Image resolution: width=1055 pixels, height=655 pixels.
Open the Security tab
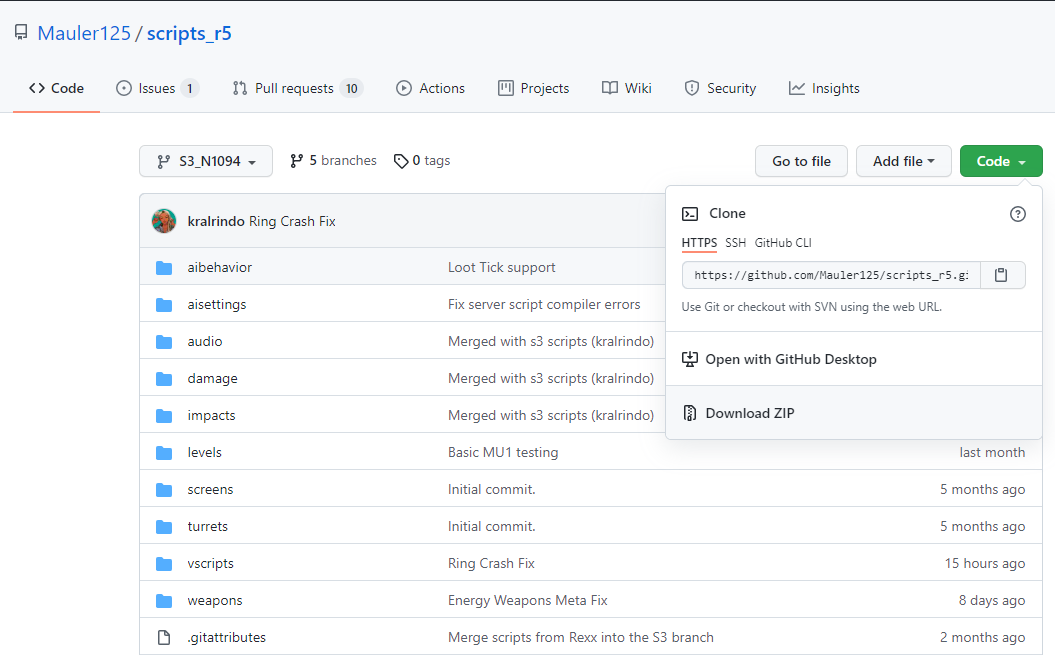coord(720,88)
